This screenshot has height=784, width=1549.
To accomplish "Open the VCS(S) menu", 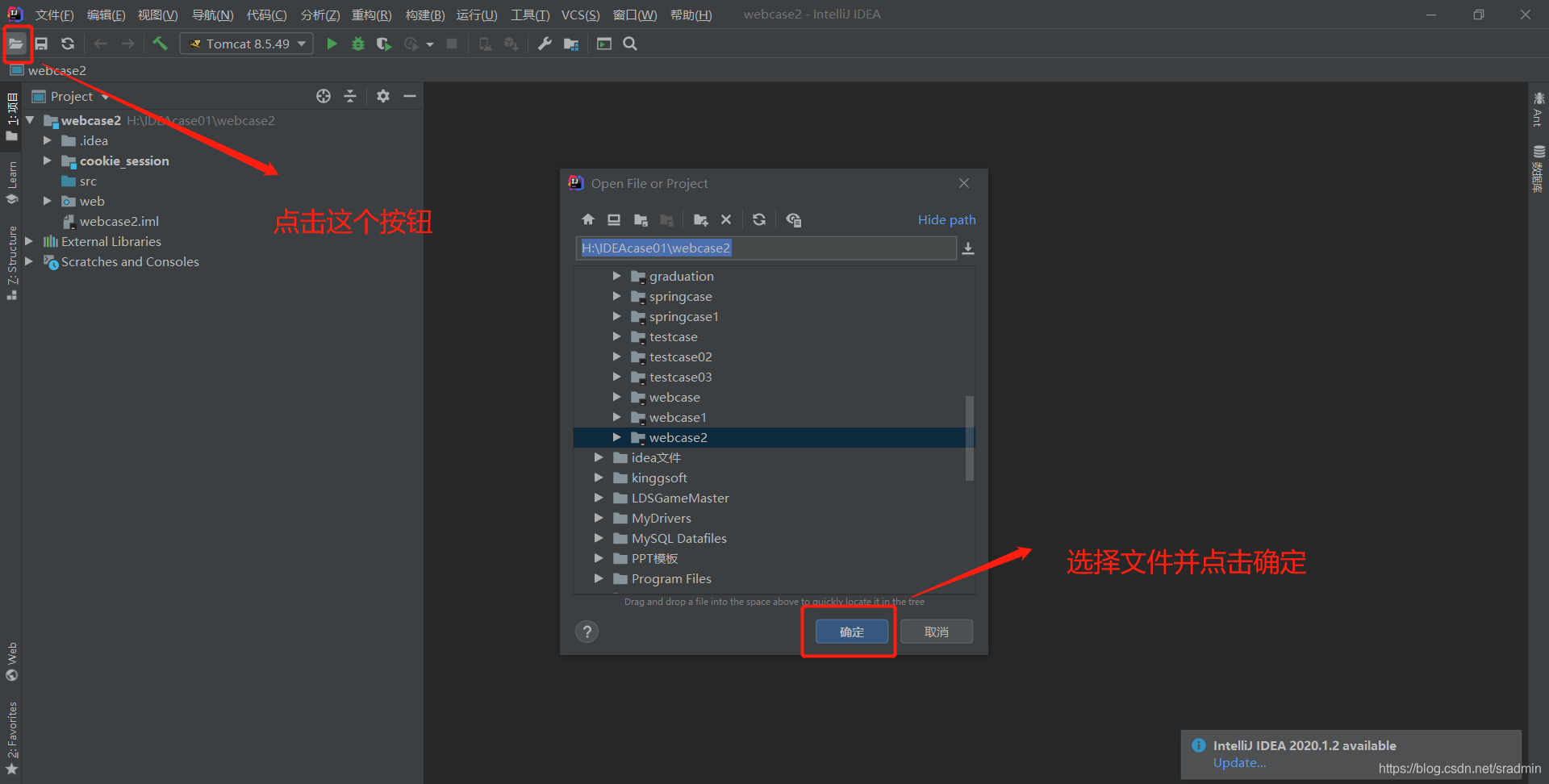I will click(x=581, y=15).
